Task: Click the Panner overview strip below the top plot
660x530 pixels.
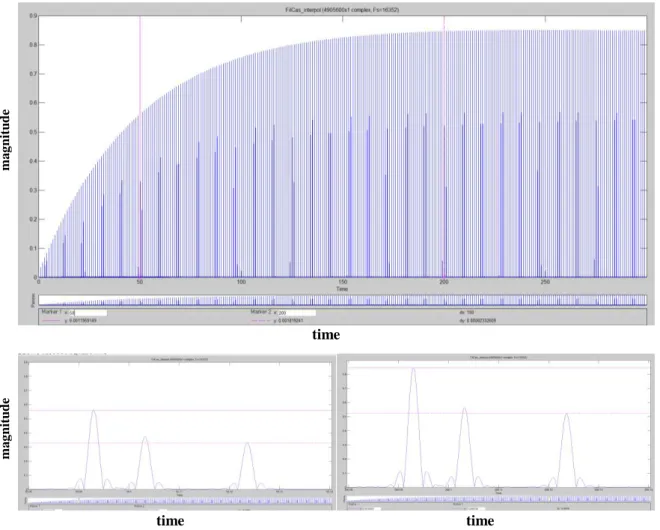Action: [x=343, y=300]
